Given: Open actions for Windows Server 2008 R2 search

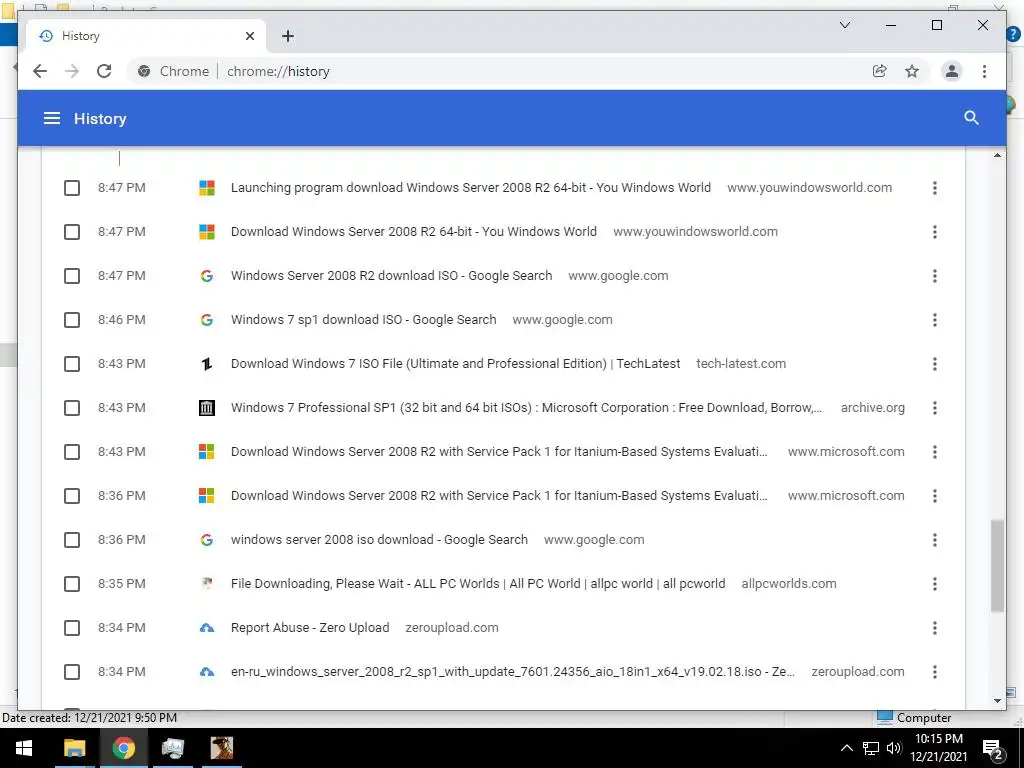Looking at the screenshot, I should pyautogui.click(x=935, y=276).
